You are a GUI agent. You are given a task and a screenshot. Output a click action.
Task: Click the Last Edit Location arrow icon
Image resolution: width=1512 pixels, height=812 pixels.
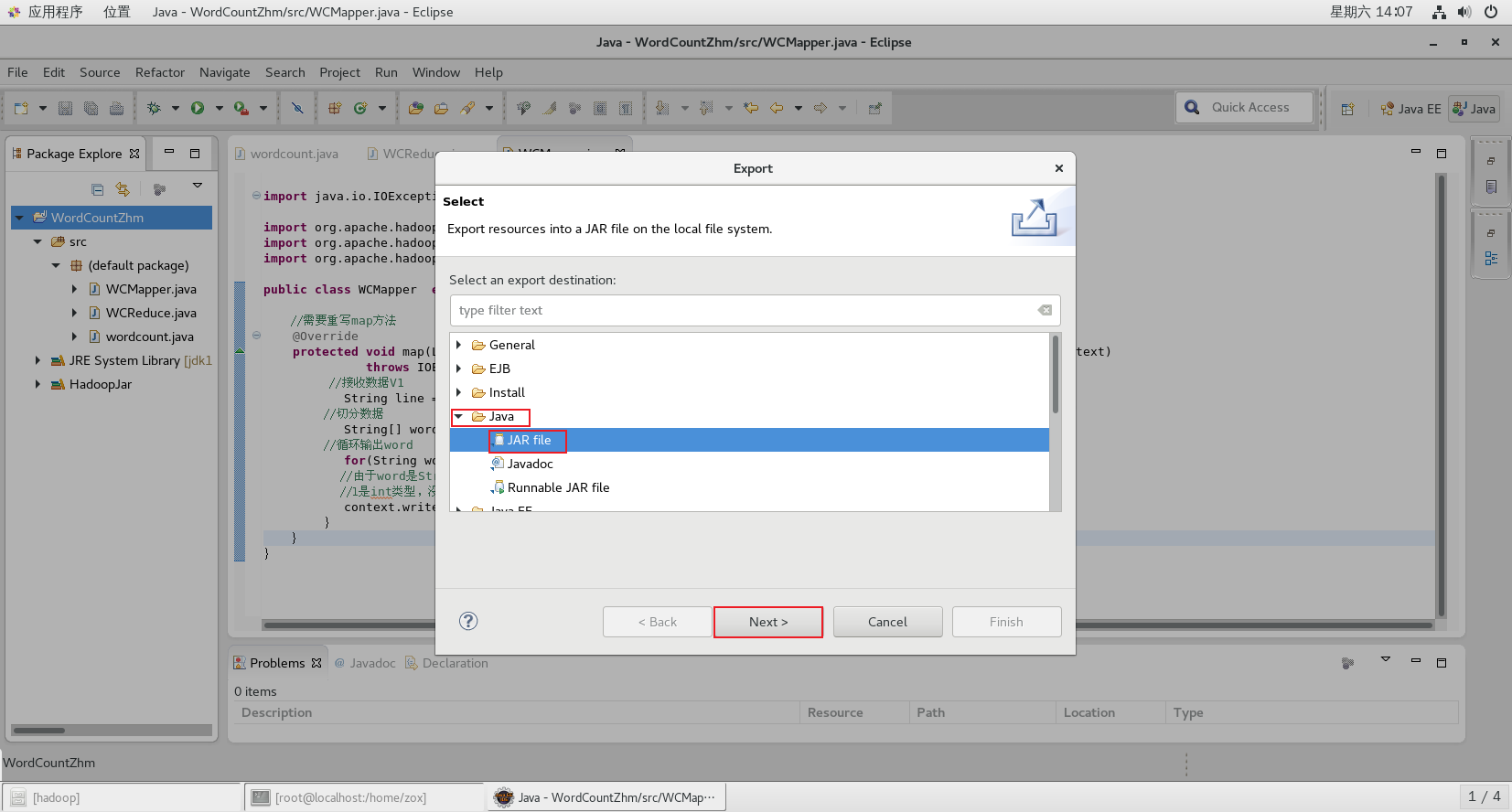point(751,108)
